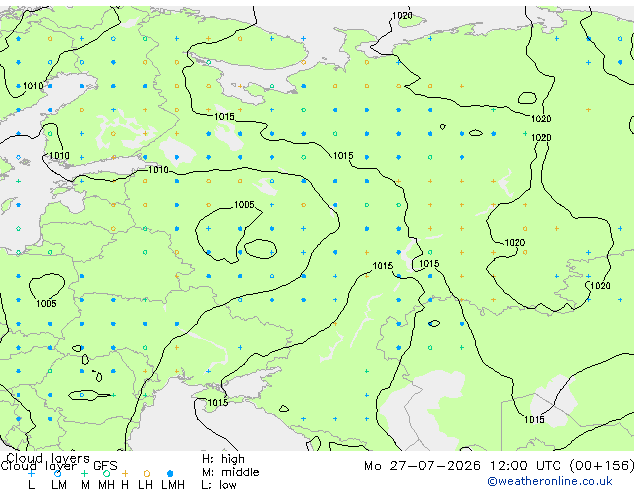This screenshot has height=490, width=634.
Task: Click the 'LMH' label in the legend
Action: pos(173,484)
